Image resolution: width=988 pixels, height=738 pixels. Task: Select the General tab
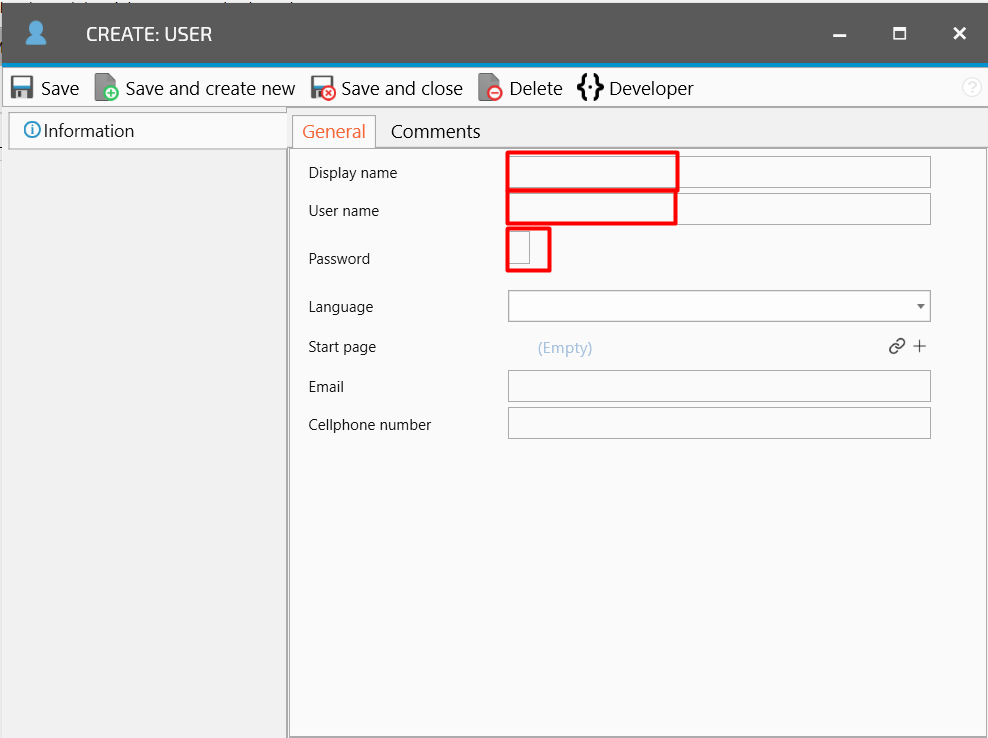[334, 132]
